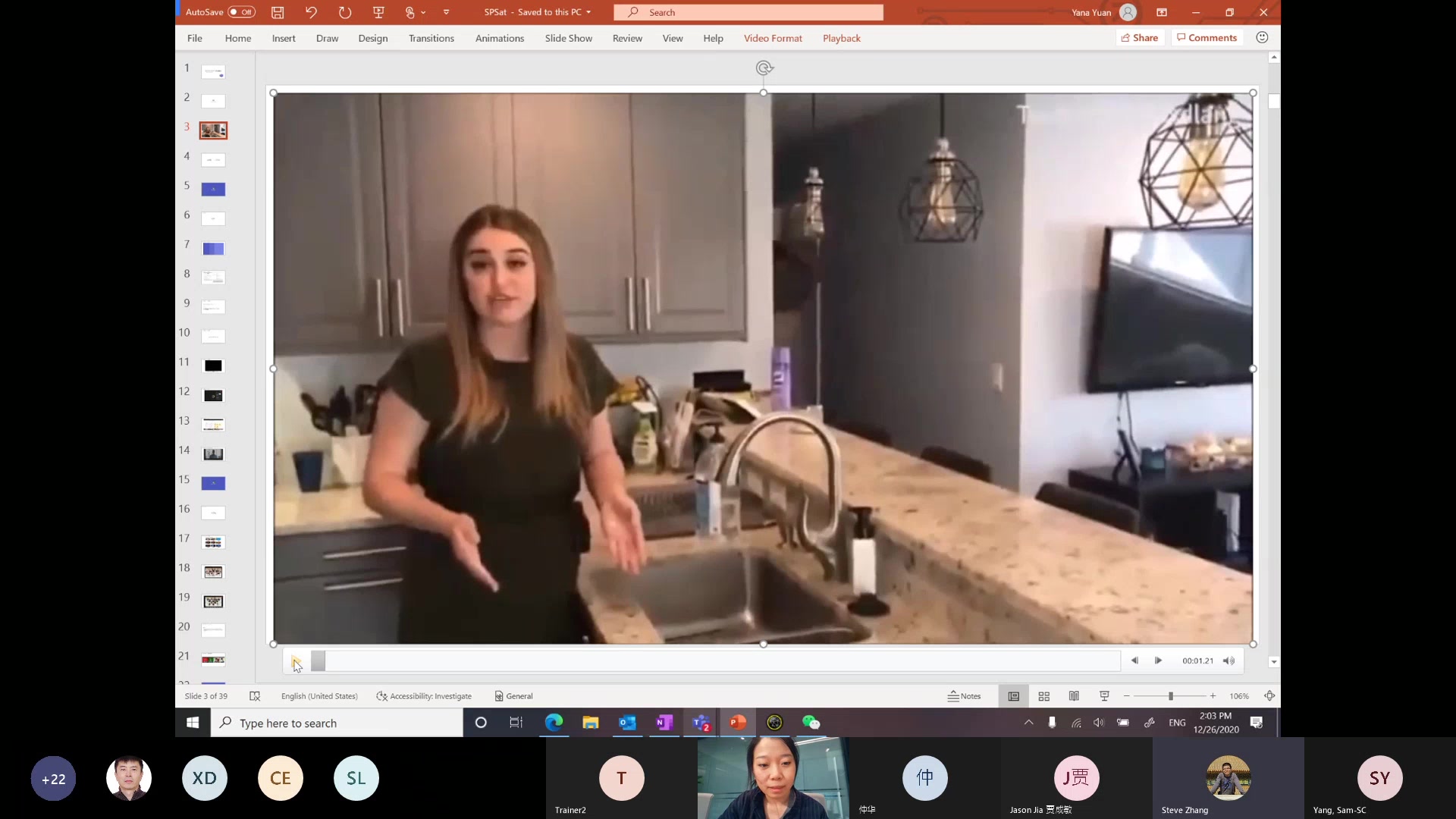Mute the video volume icon
Screen dimensions: 1456x819
1228,661
